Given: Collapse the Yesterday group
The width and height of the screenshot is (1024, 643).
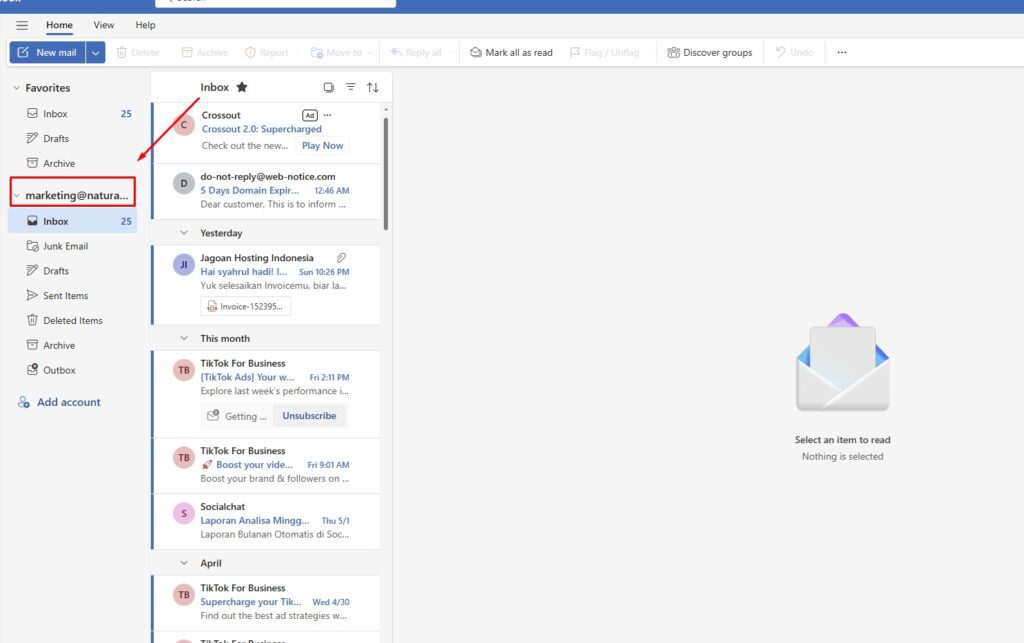Looking at the screenshot, I should point(184,233).
